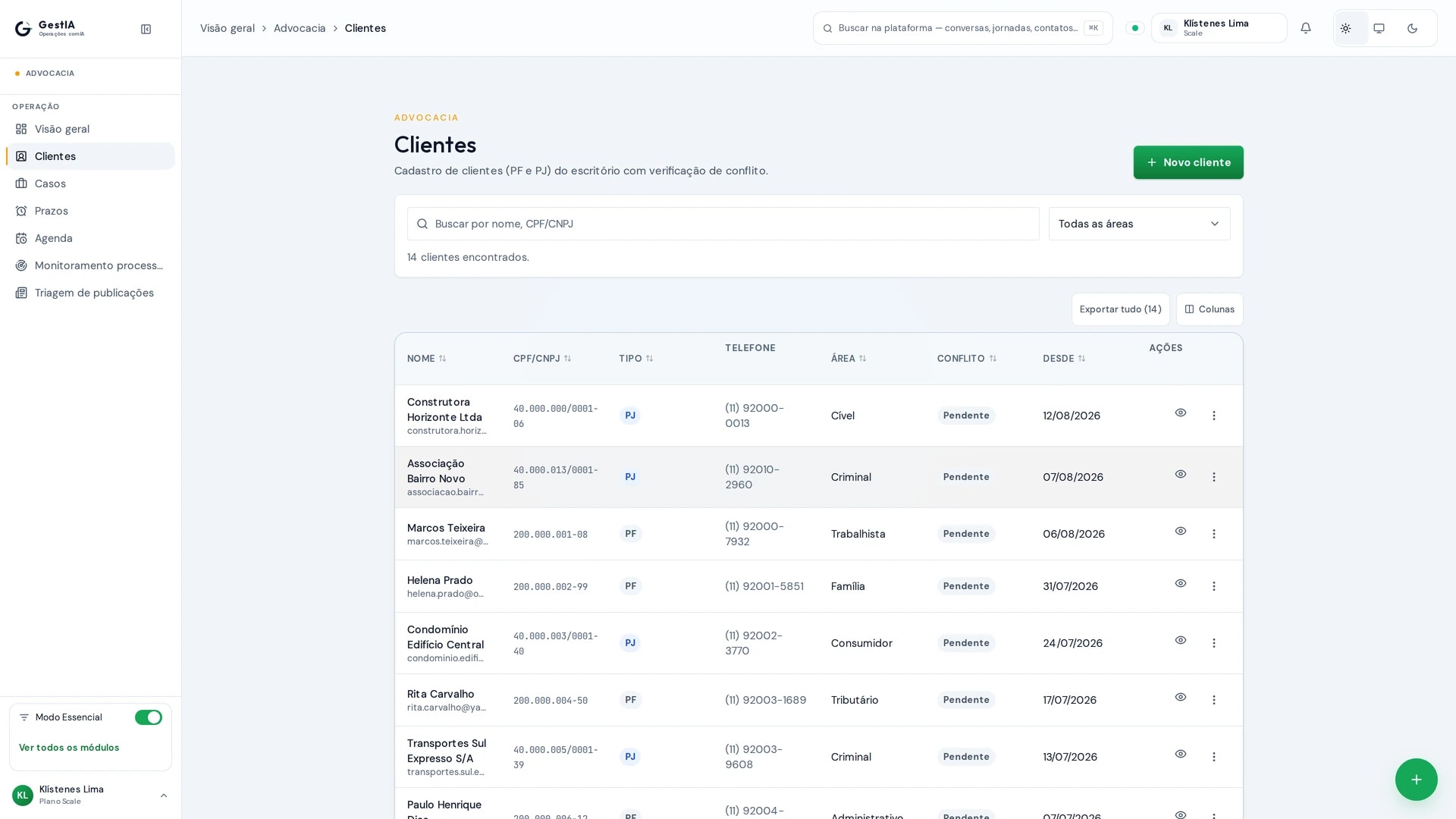View details of Associação Bairro Novo
This screenshot has height=819, width=1456.
(1180, 474)
